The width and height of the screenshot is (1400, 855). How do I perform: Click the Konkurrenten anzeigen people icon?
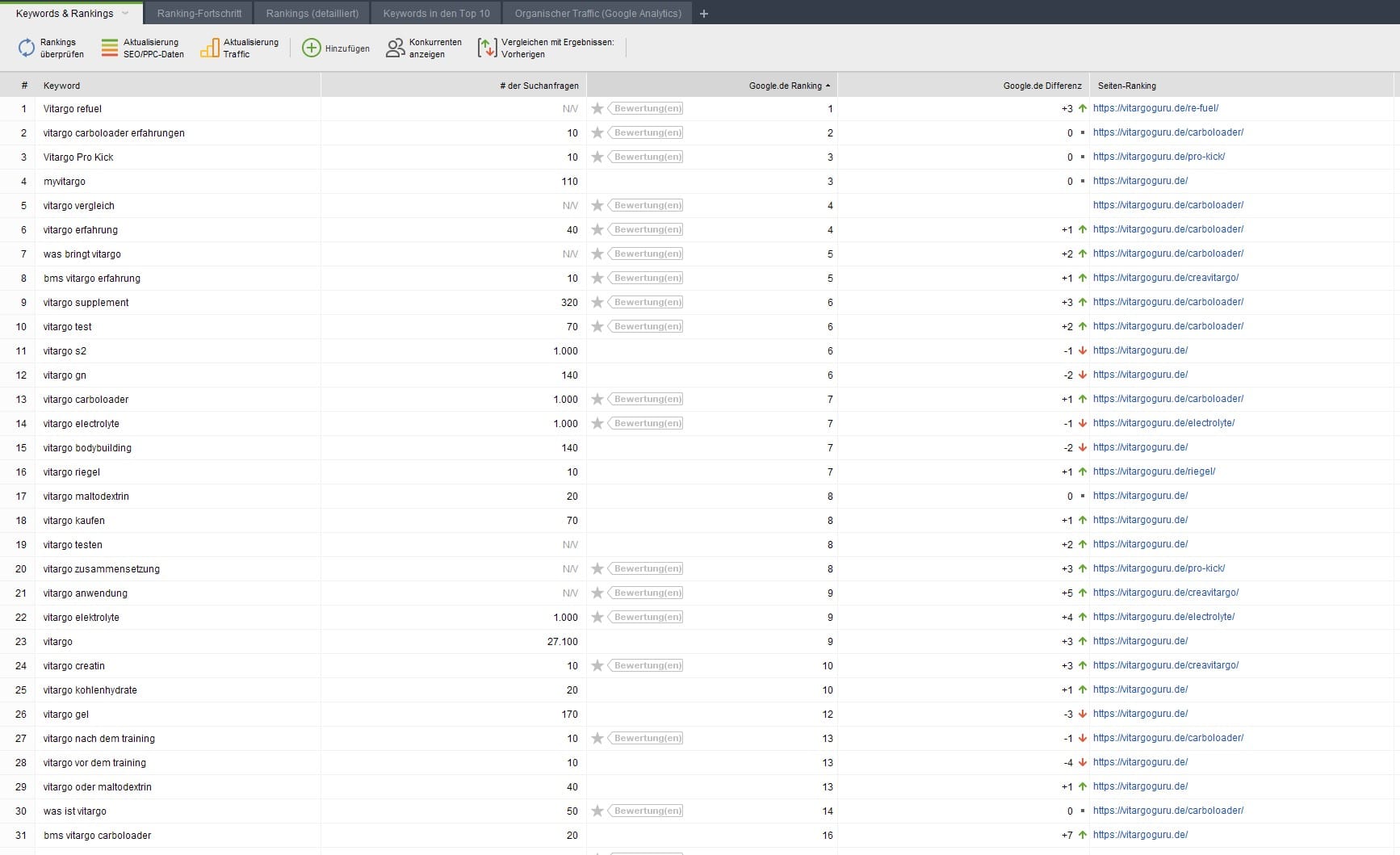pos(396,48)
